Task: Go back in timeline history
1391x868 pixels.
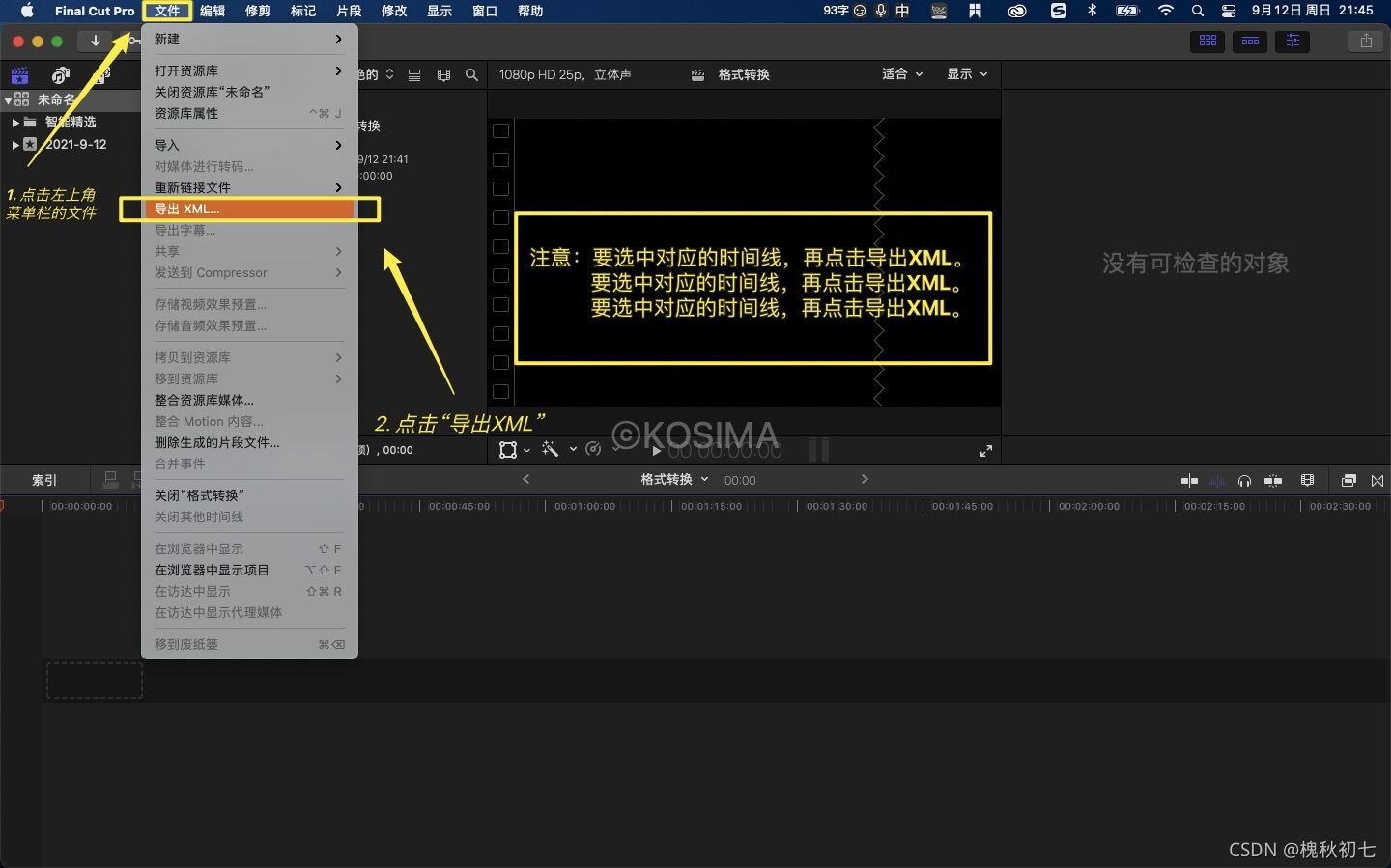Action: coord(525,479)
